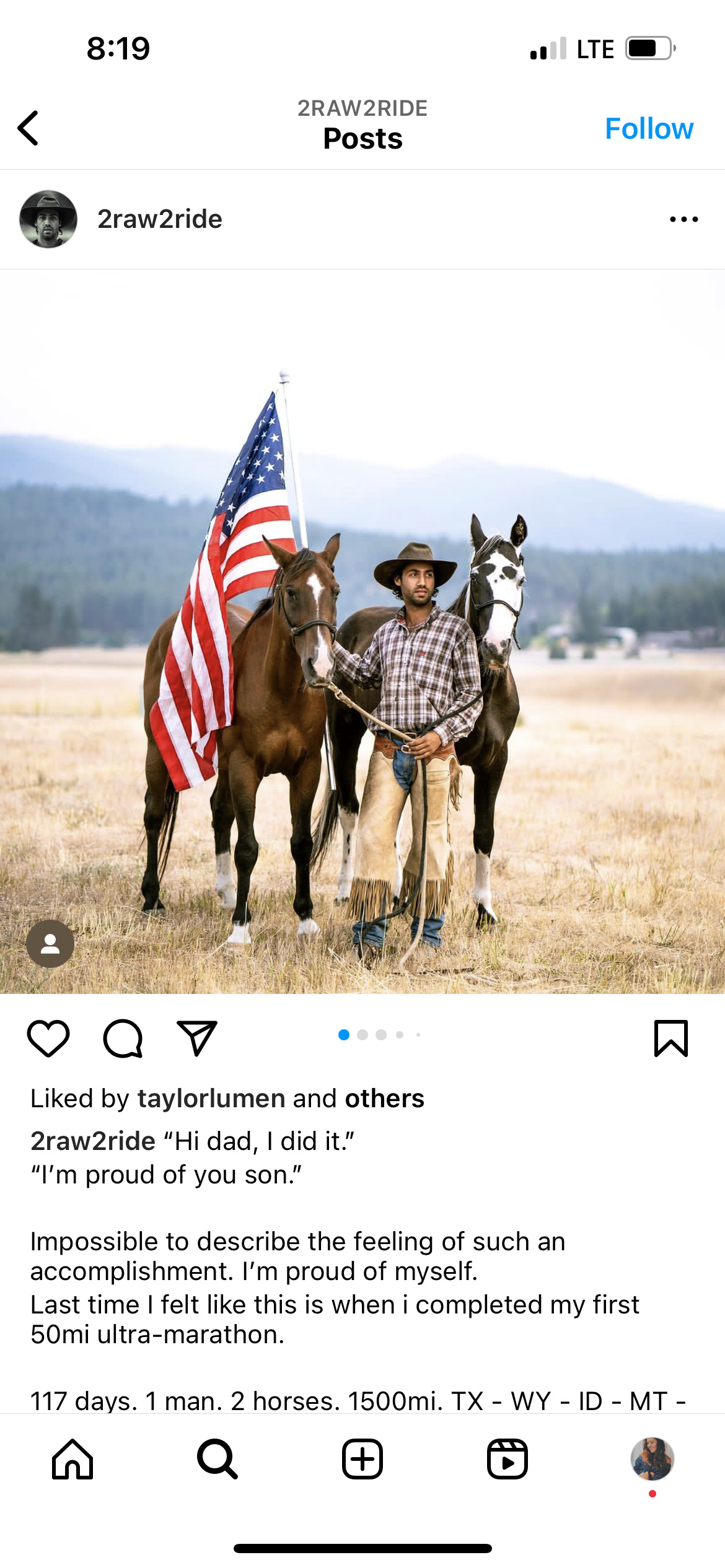Open your own profile avatar tab
This screenshot has height=1568, width=725.
tap(652, 1459)
